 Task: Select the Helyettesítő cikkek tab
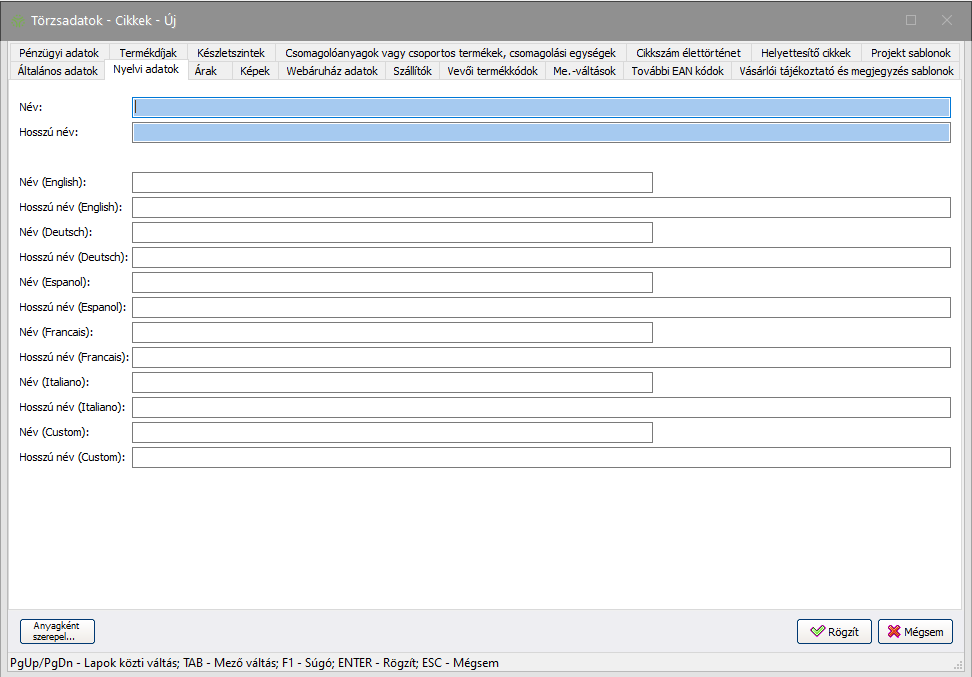point(805,53)
